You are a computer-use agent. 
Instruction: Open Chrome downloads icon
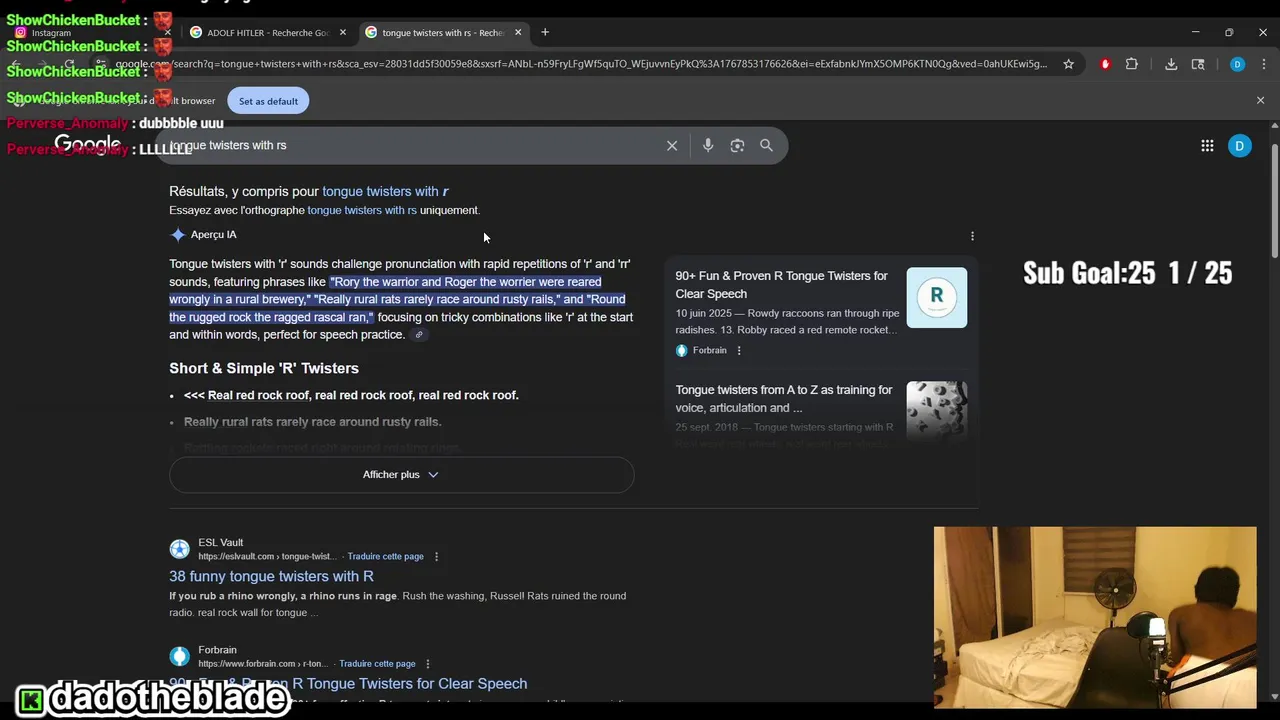pyautogui.click(x=1171, y=64)
